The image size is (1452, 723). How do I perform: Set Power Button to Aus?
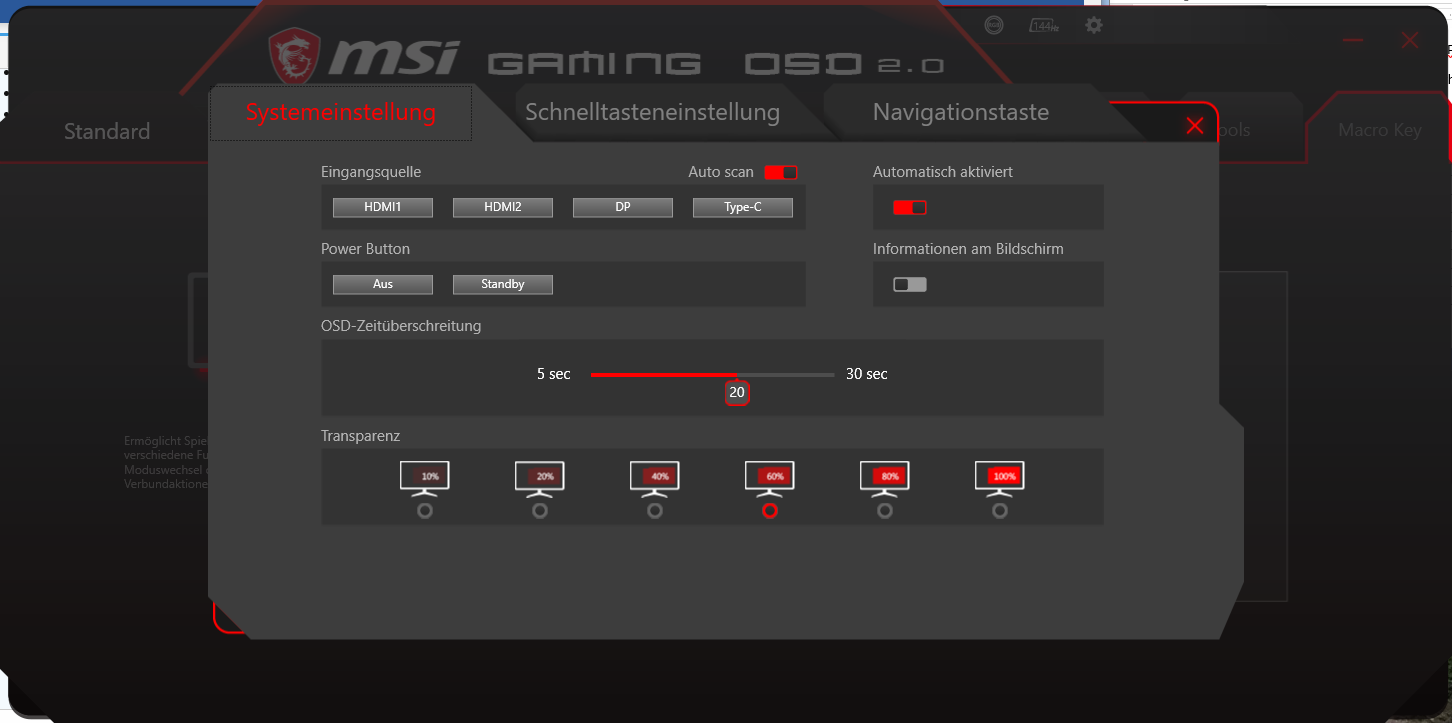[x=383, y=284]
